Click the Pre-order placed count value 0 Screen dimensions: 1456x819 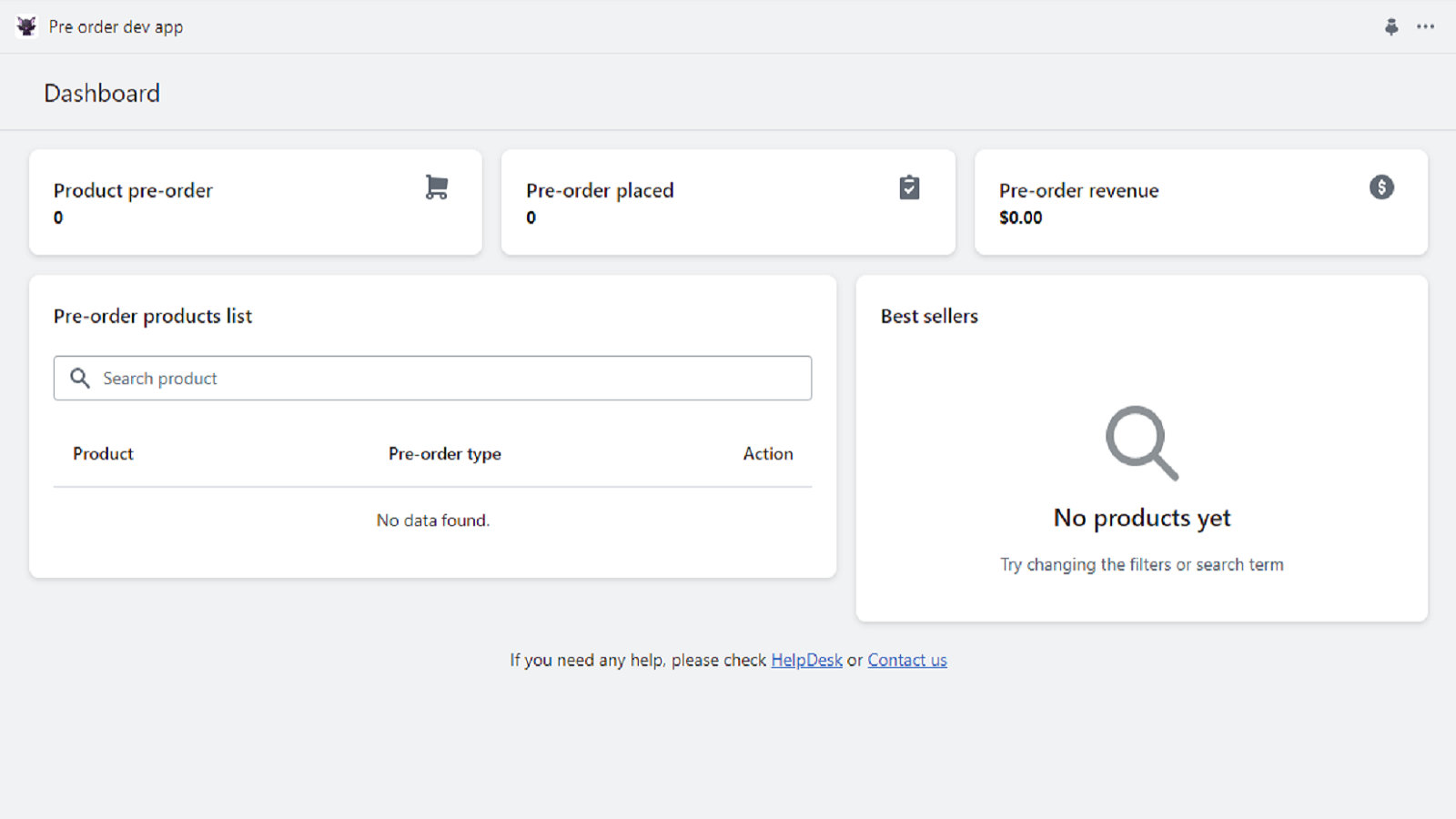coord(531,217)
